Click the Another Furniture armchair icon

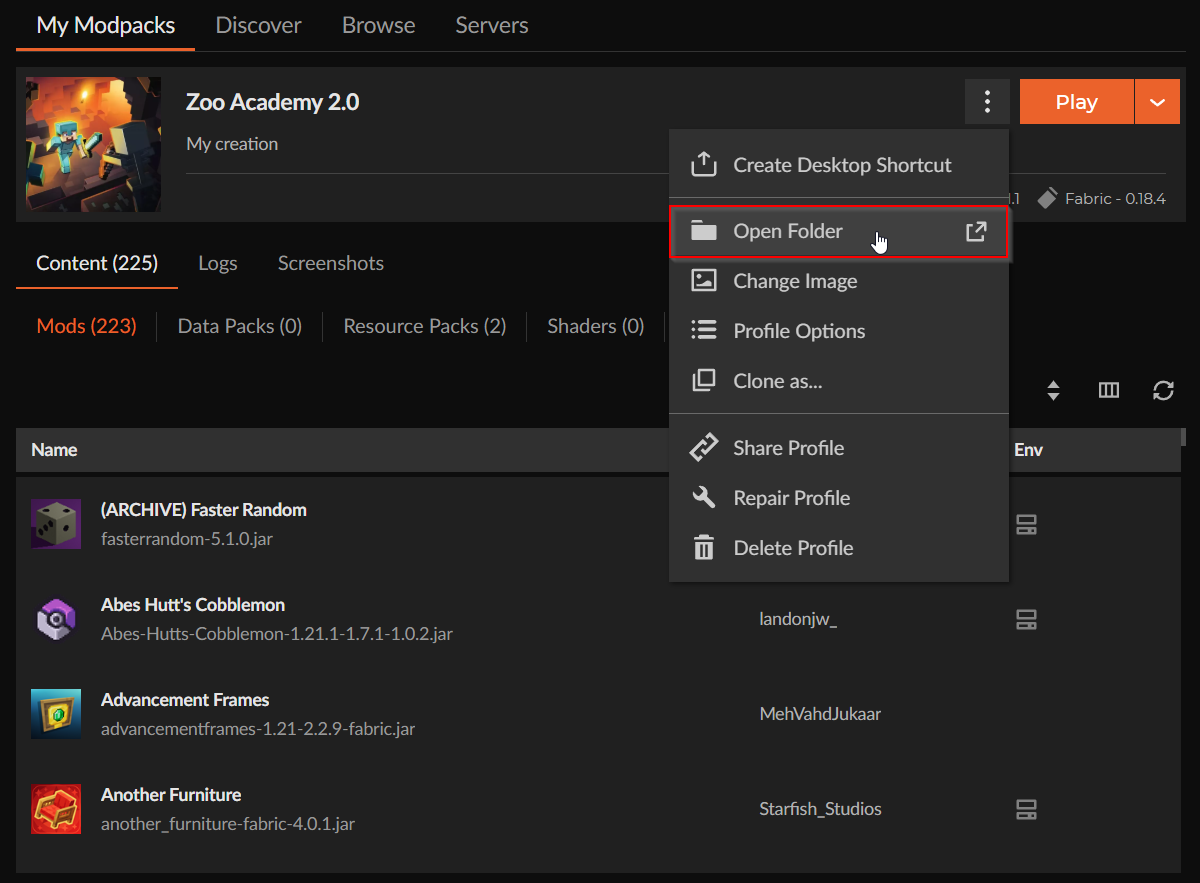(x=56, y=809)
